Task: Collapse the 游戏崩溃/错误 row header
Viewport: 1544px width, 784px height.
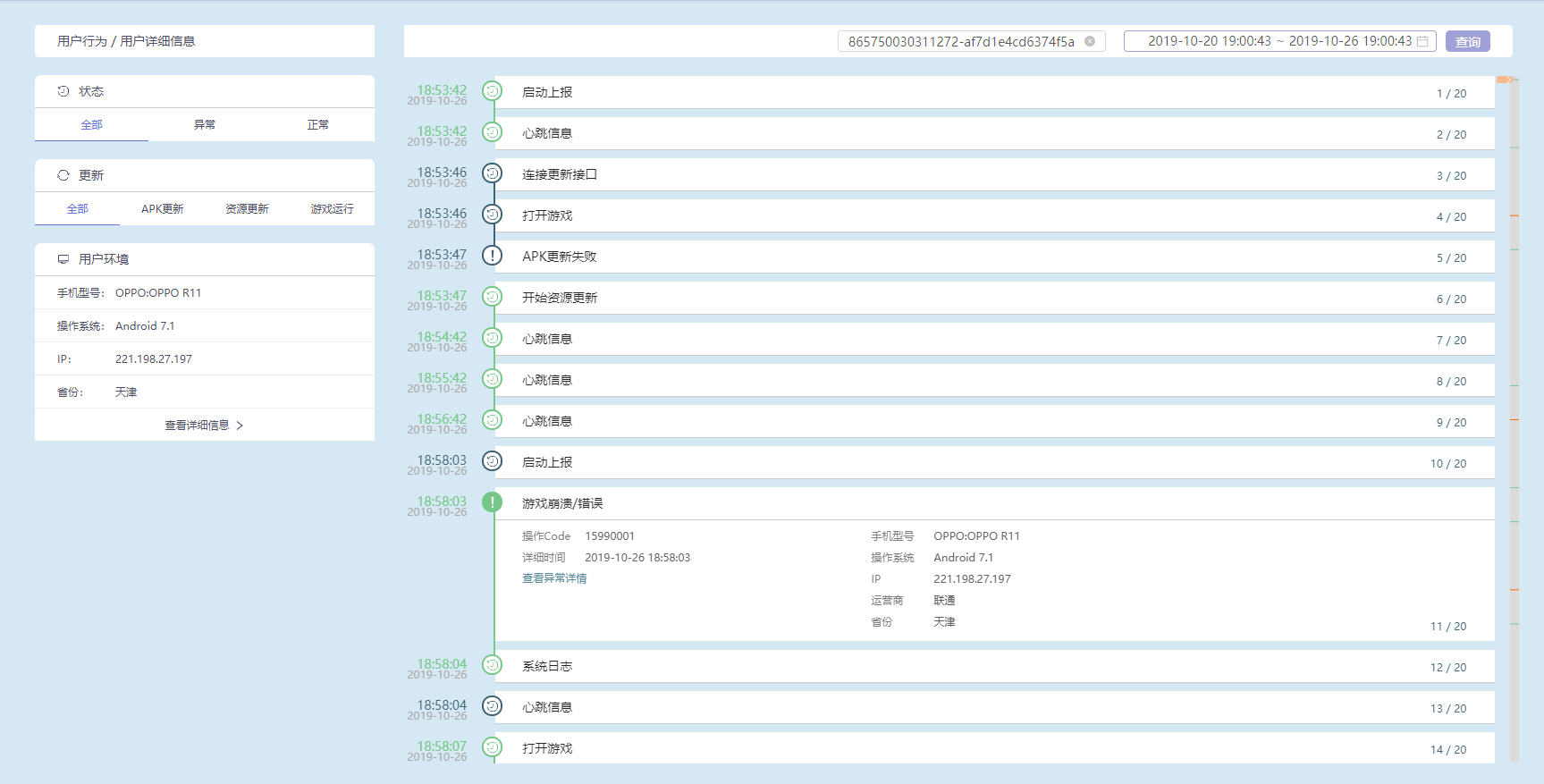Action: coord(994,503)
